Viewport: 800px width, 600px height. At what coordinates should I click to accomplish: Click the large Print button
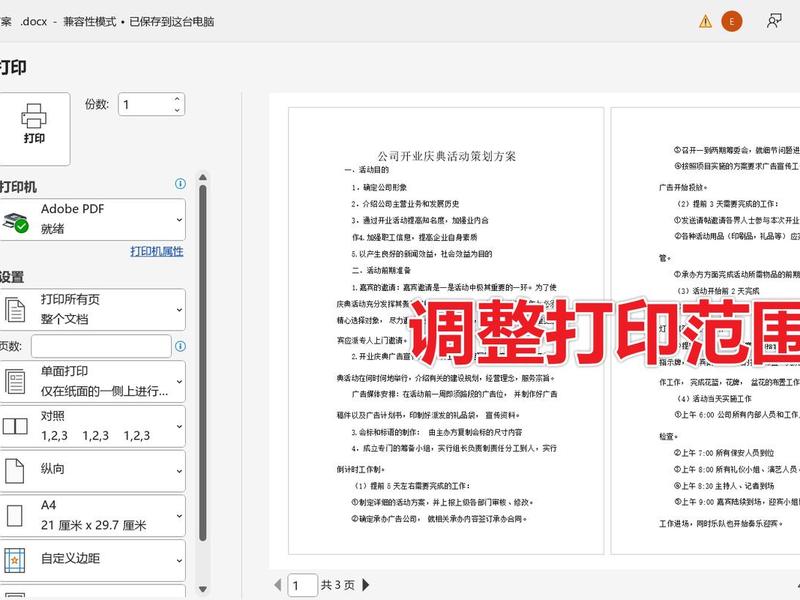pyautogui.click(x=34, y=129)
